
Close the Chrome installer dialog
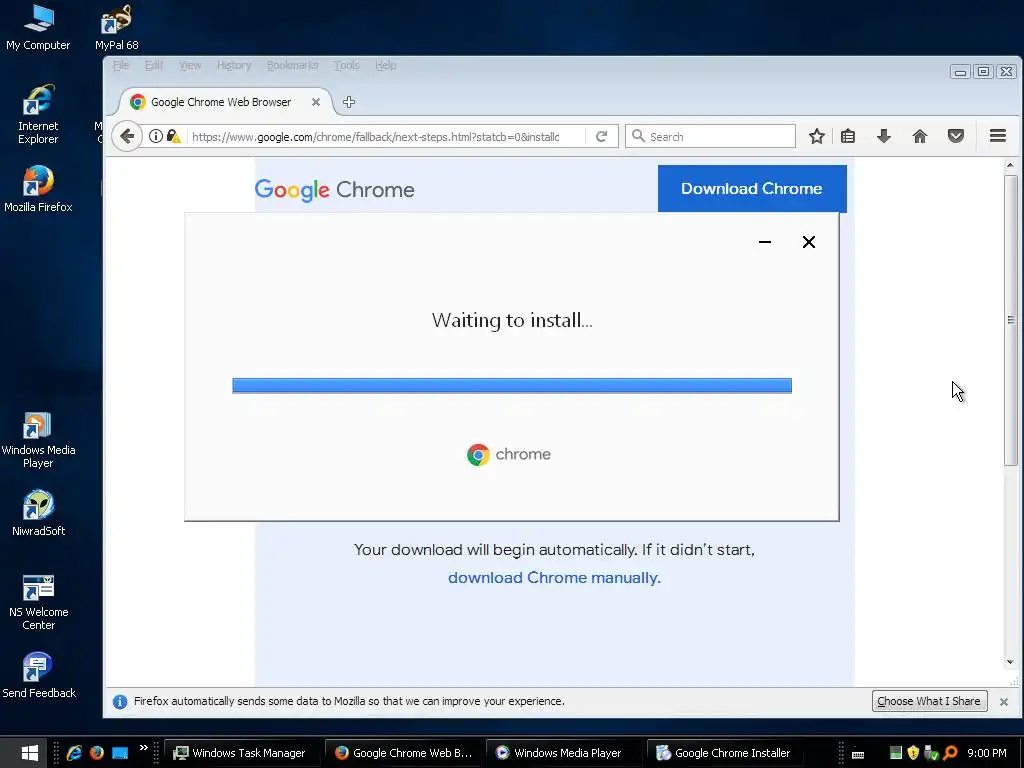click(808, 242)
